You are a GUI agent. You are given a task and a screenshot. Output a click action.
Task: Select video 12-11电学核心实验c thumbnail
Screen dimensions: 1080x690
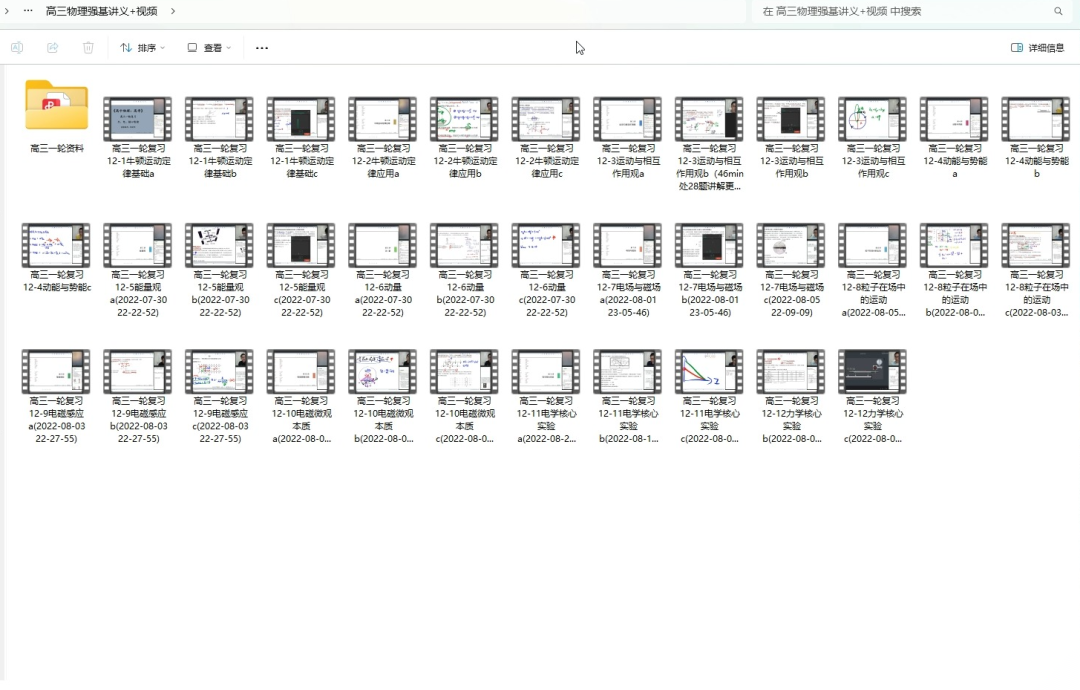point(709,371)
